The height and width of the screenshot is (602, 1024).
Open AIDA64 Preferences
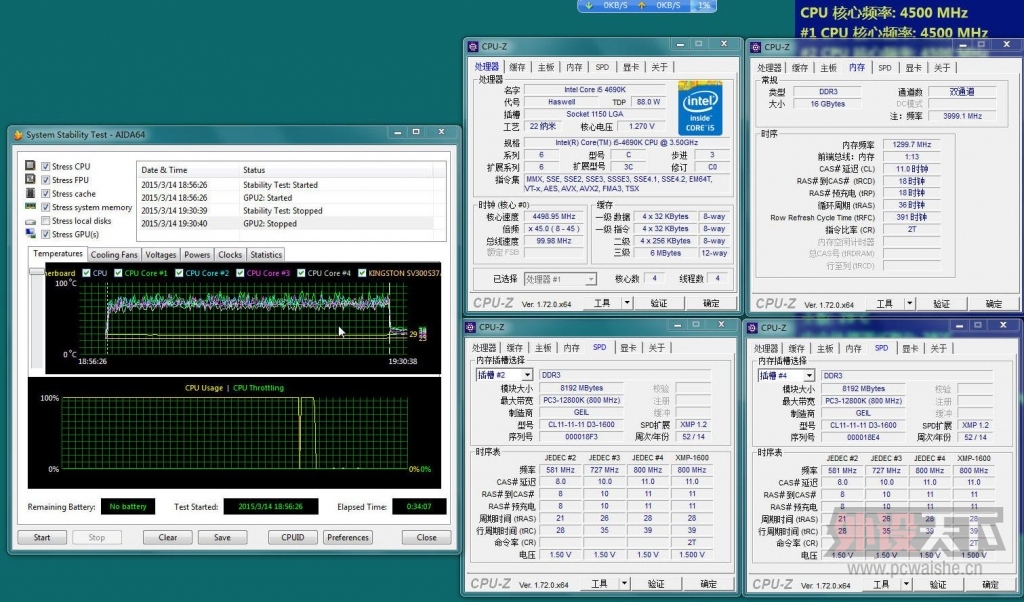[348, 537]
